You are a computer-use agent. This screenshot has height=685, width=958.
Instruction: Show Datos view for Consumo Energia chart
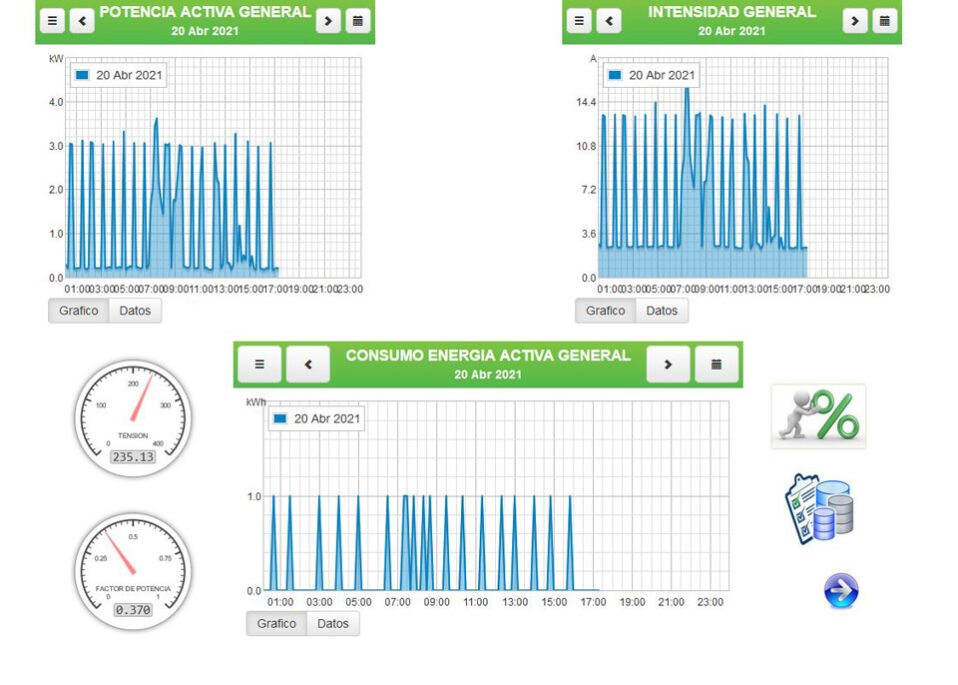(333, 624)
